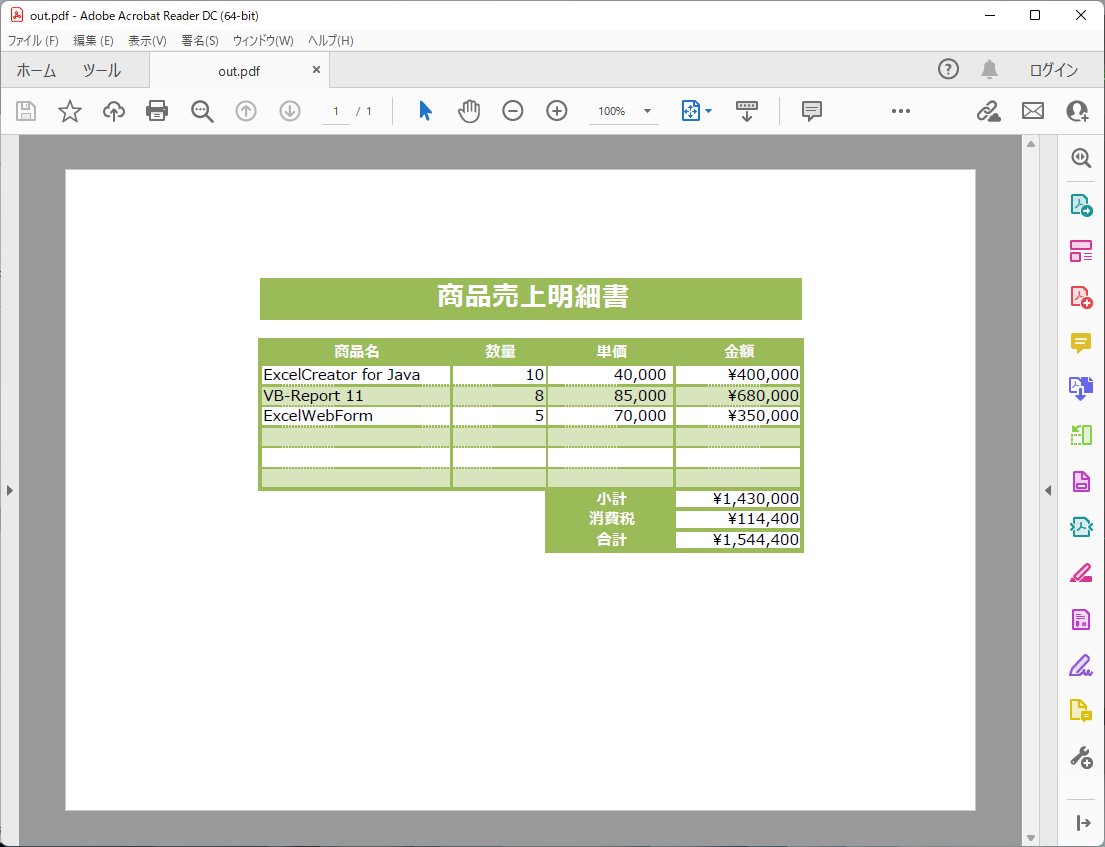Image resolution: width=1105 pixels, height=847 pixels.
Task: Add the file to starred (star icon)
Action: (70, 111)
